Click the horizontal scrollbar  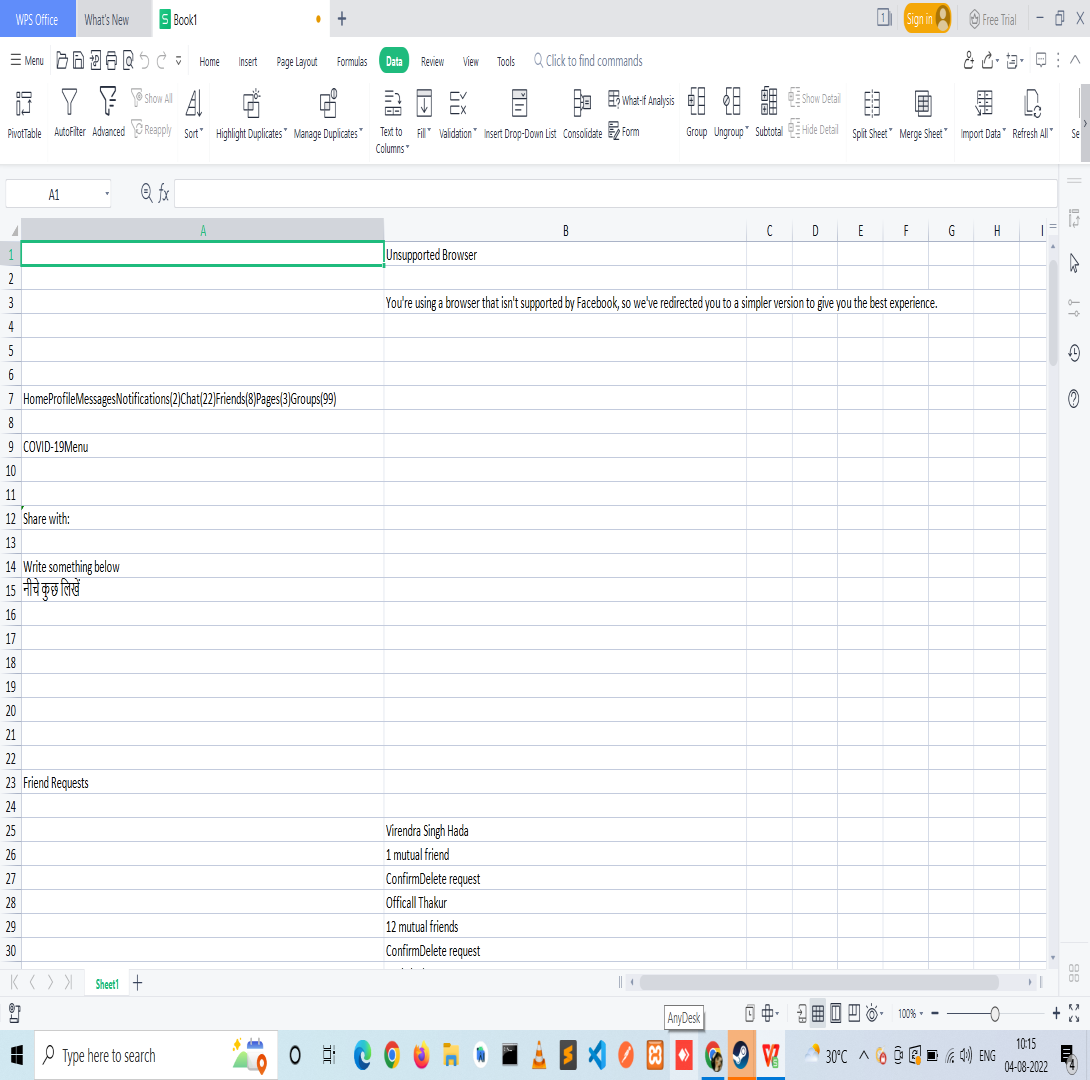[x=819, y=982]
